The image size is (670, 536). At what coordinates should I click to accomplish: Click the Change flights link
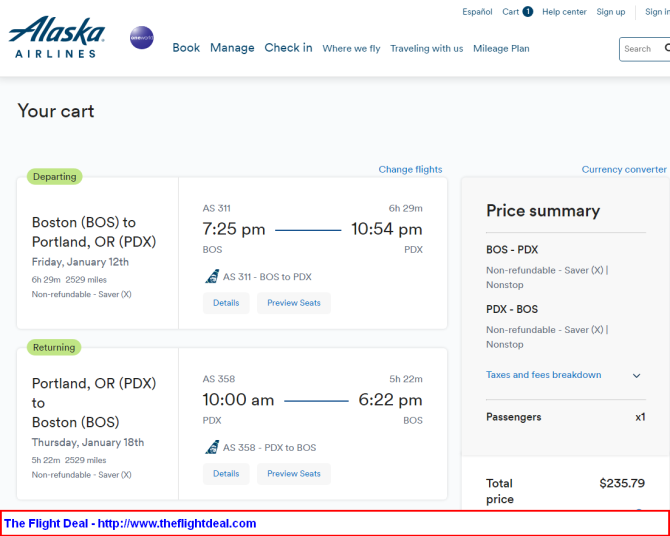pyautogui.click(x=410, y=169)
